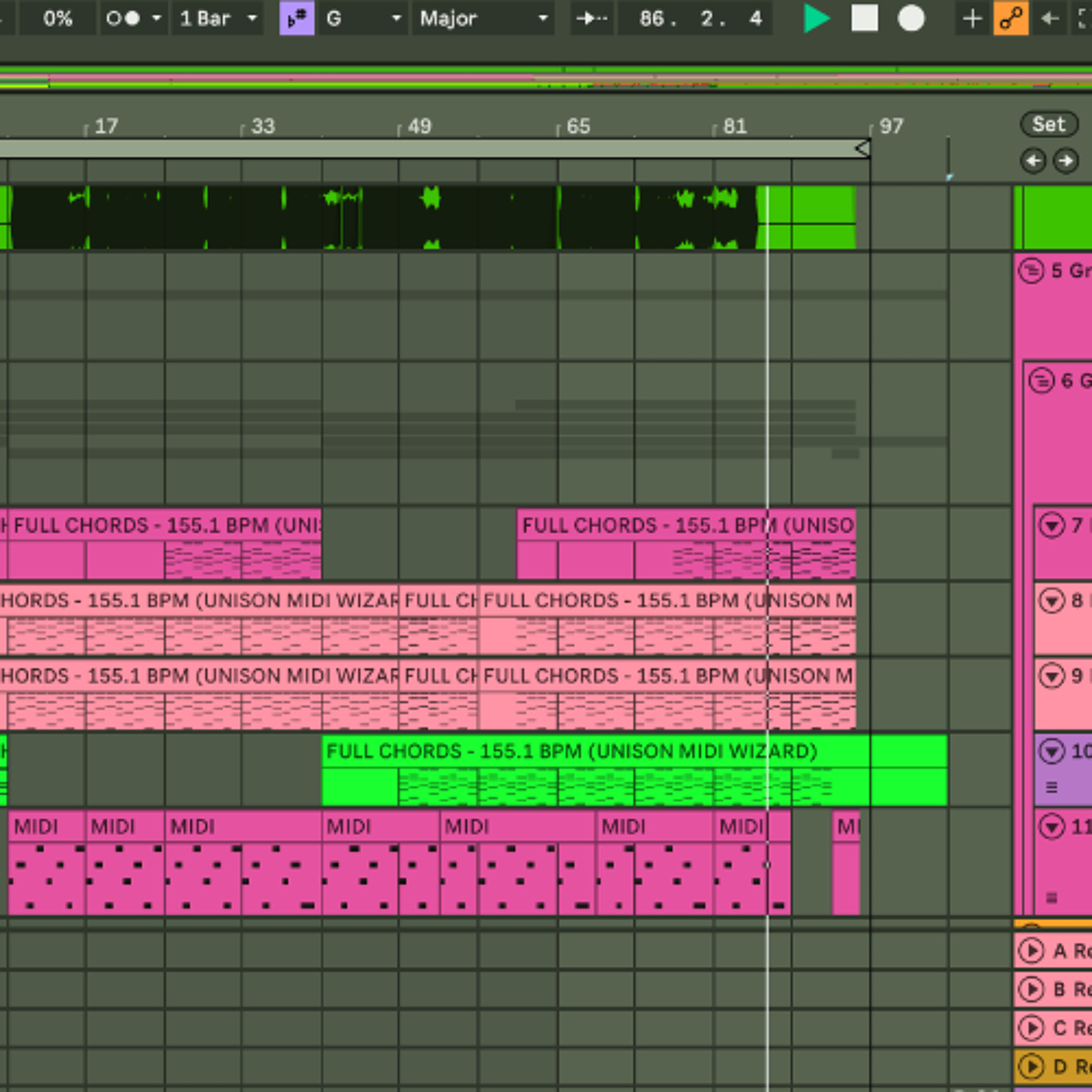Toggle Scale Mode highlight button
1092x1092 pixels.
(x=297, y=19)
